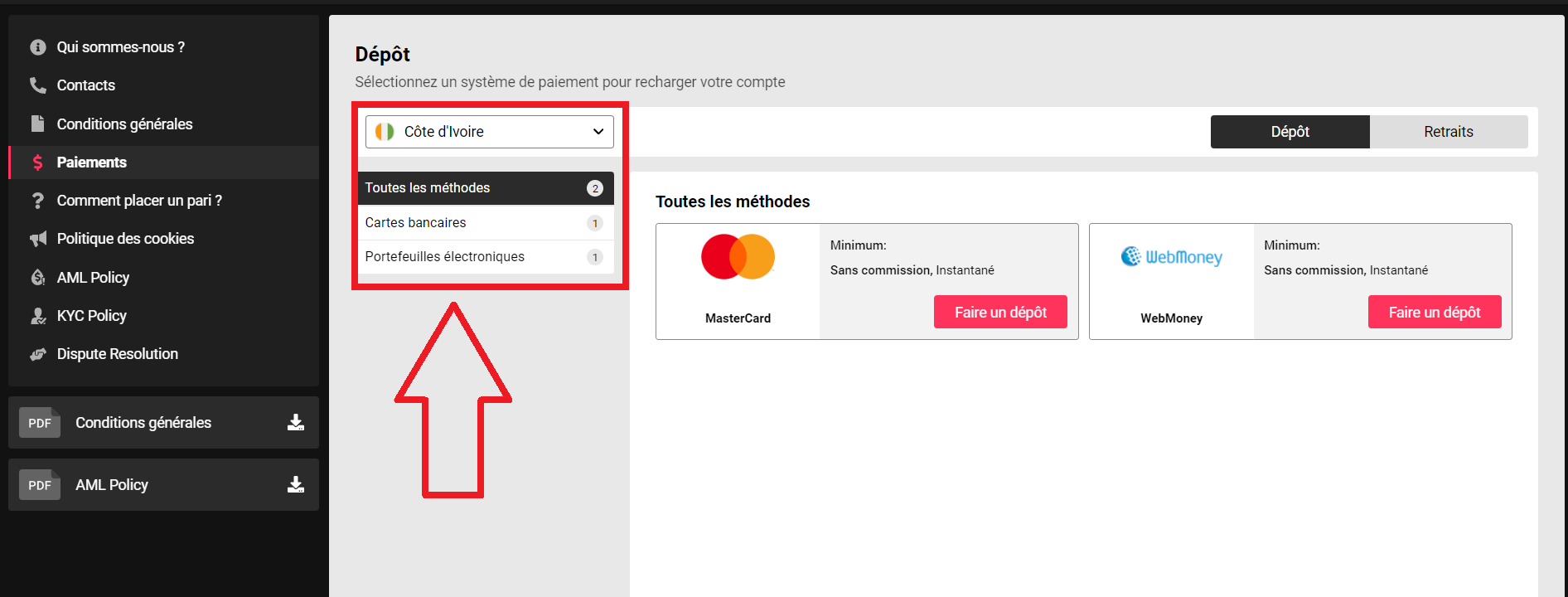Click the Conditions générales PDF download row
1568x597 pixels.
163,423
